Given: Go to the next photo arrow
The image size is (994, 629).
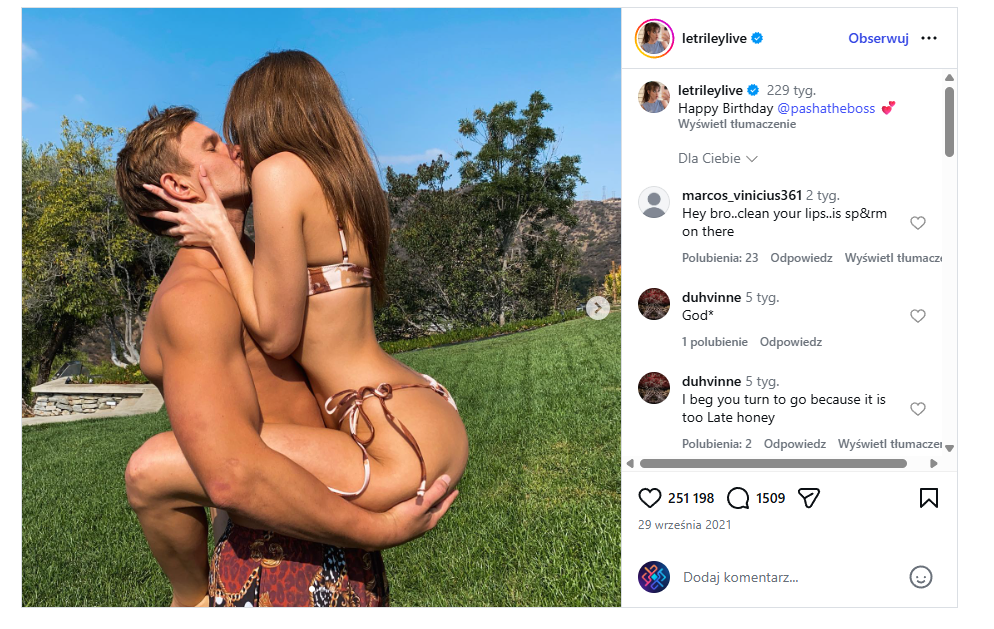Looking at the screenshot, I should [x=598, y=308].
